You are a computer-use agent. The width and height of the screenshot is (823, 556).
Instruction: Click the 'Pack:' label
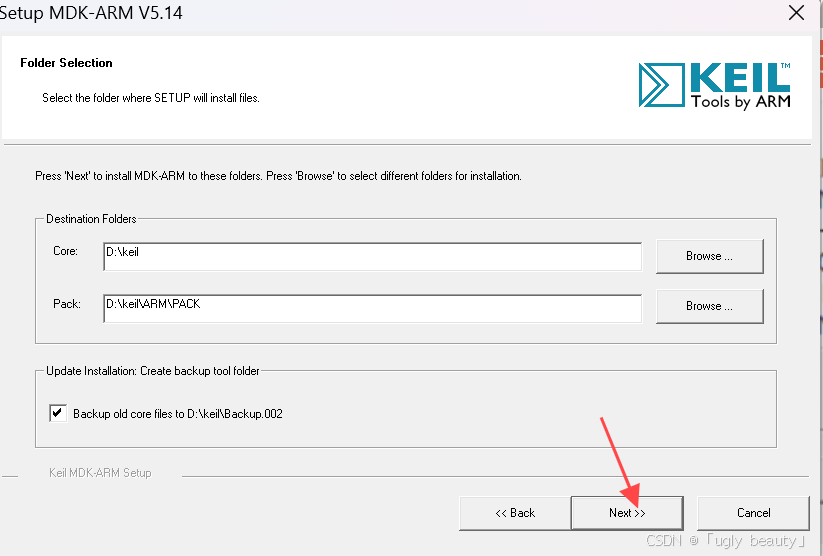(67, 304)
